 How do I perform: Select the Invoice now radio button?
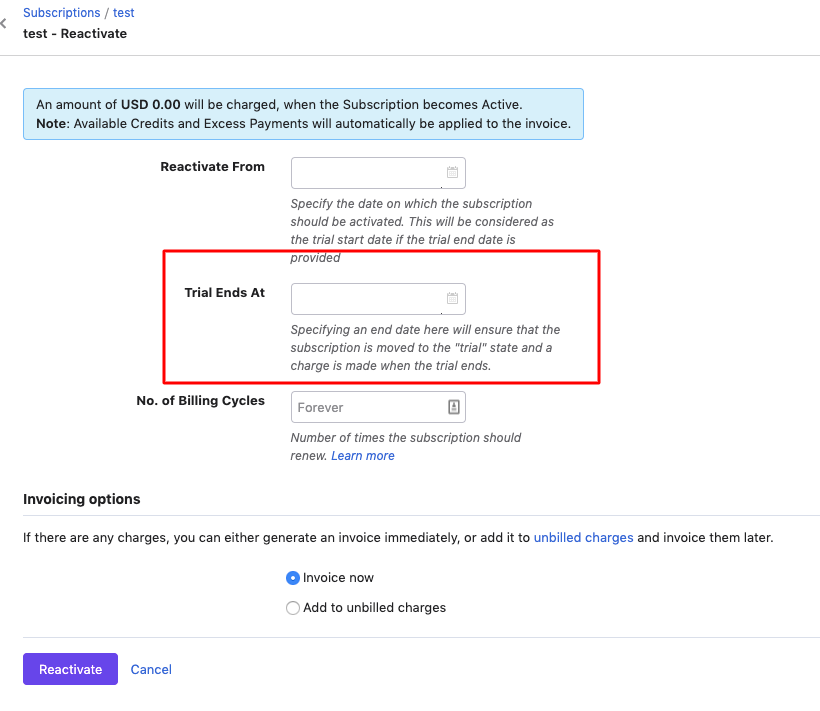point(293,578)
